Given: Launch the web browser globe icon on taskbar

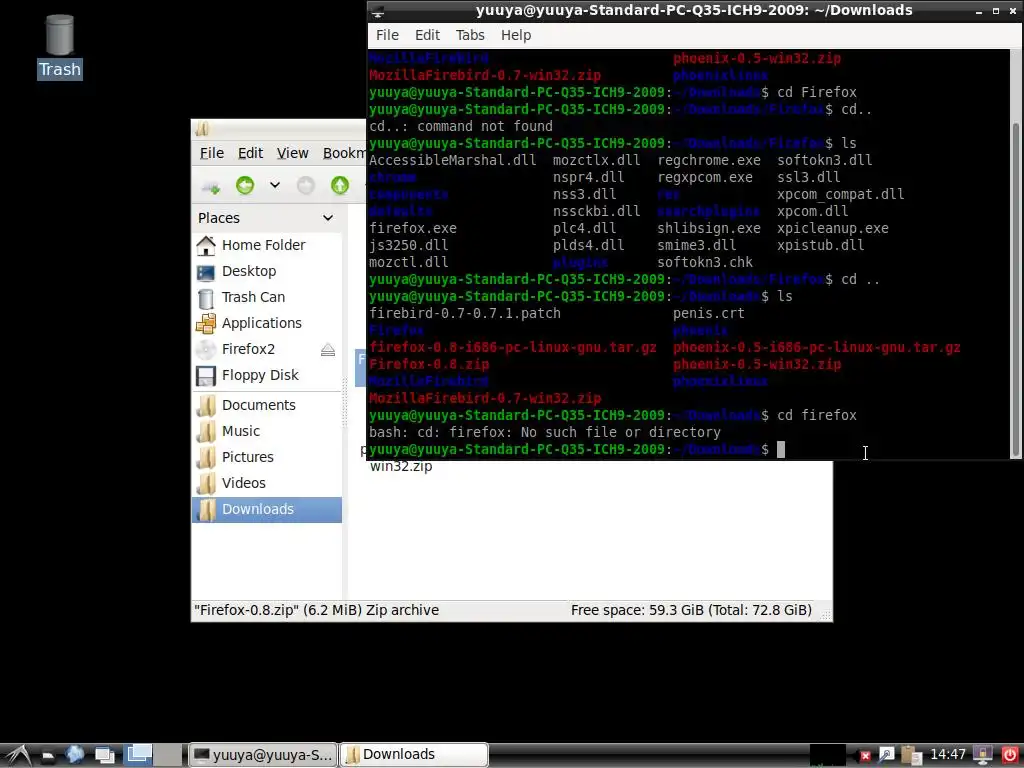Looking at the screenshot, I should [75, 755].
